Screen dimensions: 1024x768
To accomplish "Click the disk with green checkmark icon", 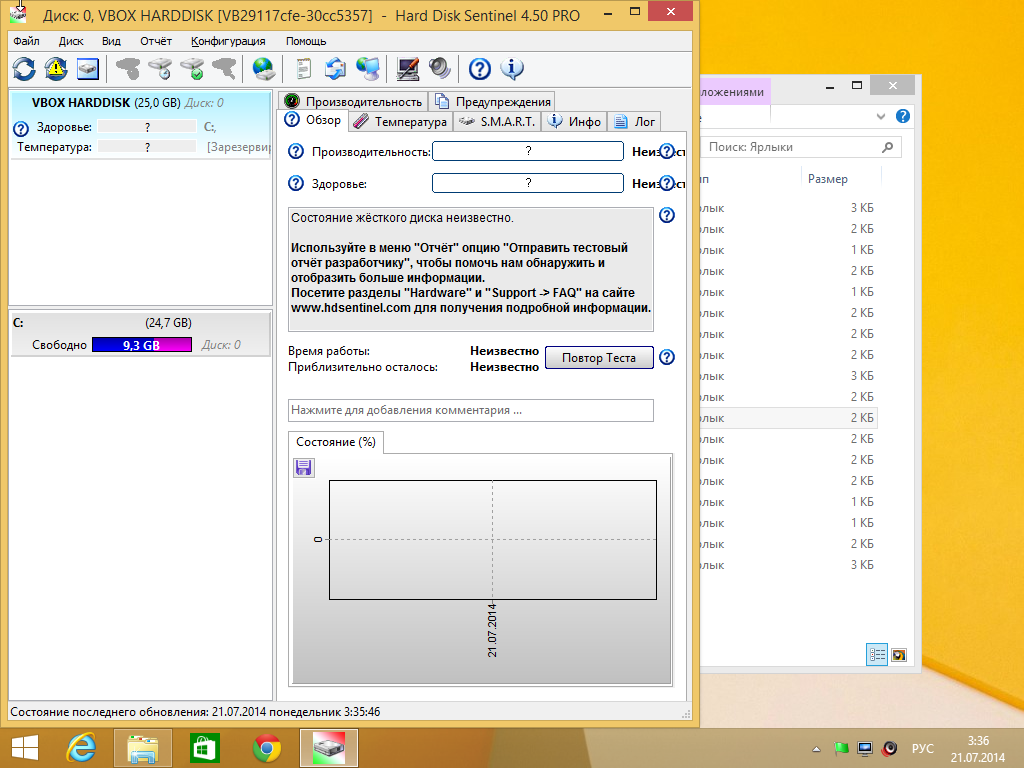I will point(192,69).
